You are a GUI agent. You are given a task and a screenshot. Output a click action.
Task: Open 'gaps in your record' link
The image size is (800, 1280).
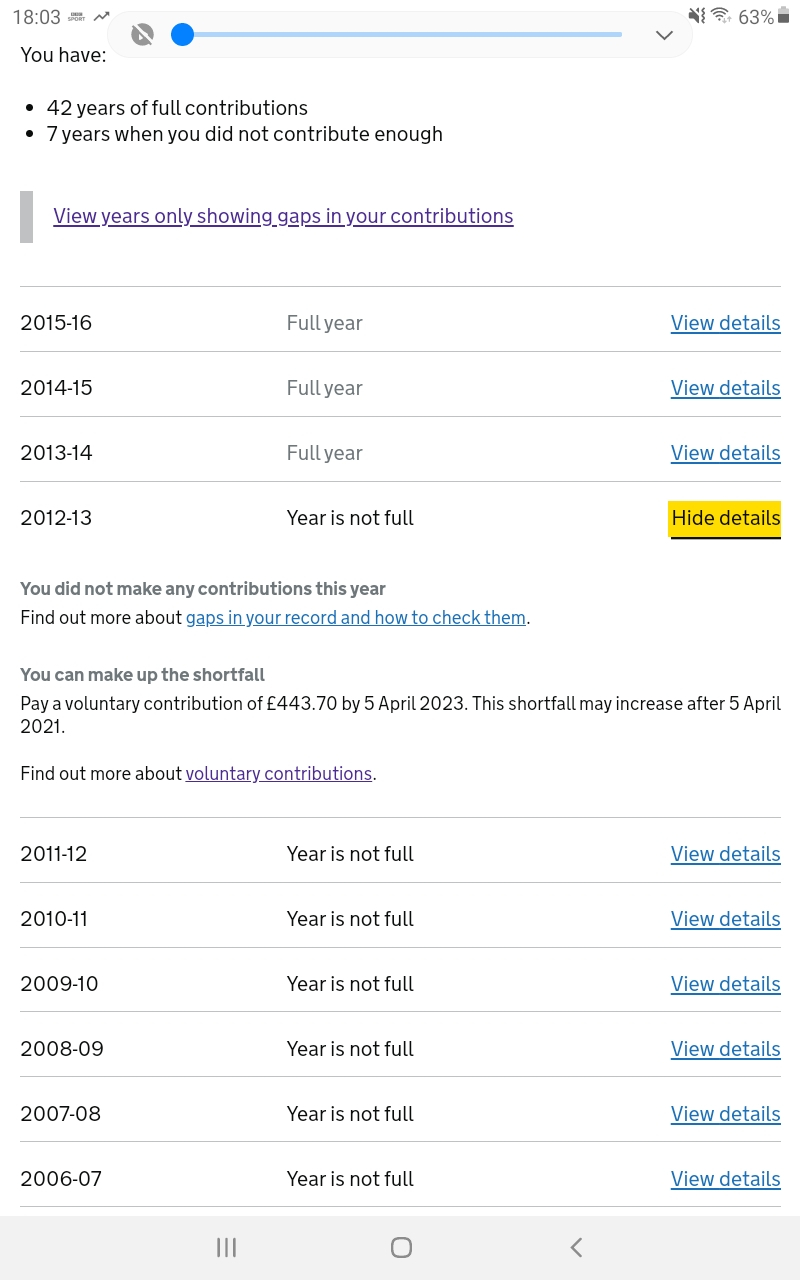(x=355, y=618)
